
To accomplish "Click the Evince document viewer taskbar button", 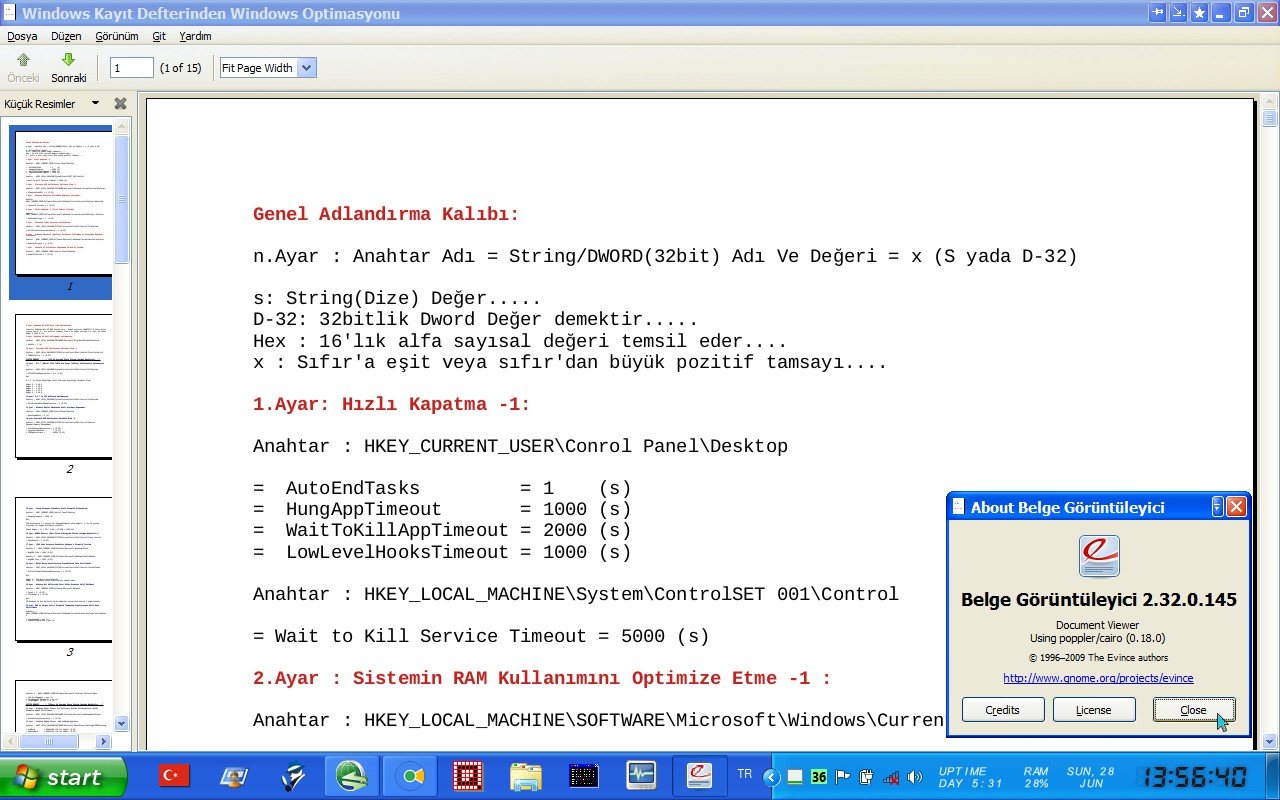I will click(x=698, y=776).
